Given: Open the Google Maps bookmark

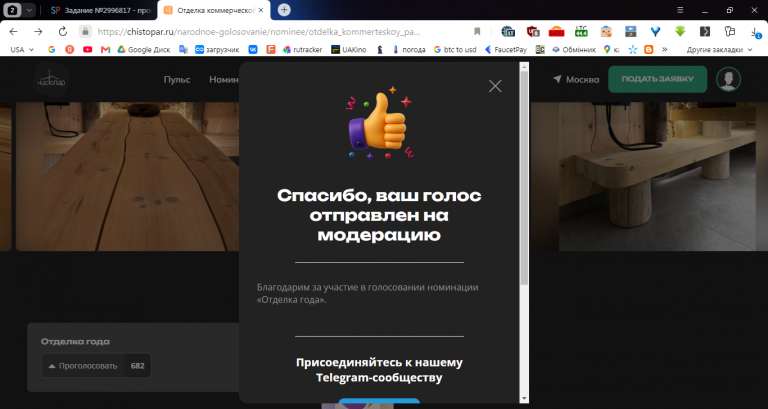Looking at the screenshot, I should (x=611, y=49).
